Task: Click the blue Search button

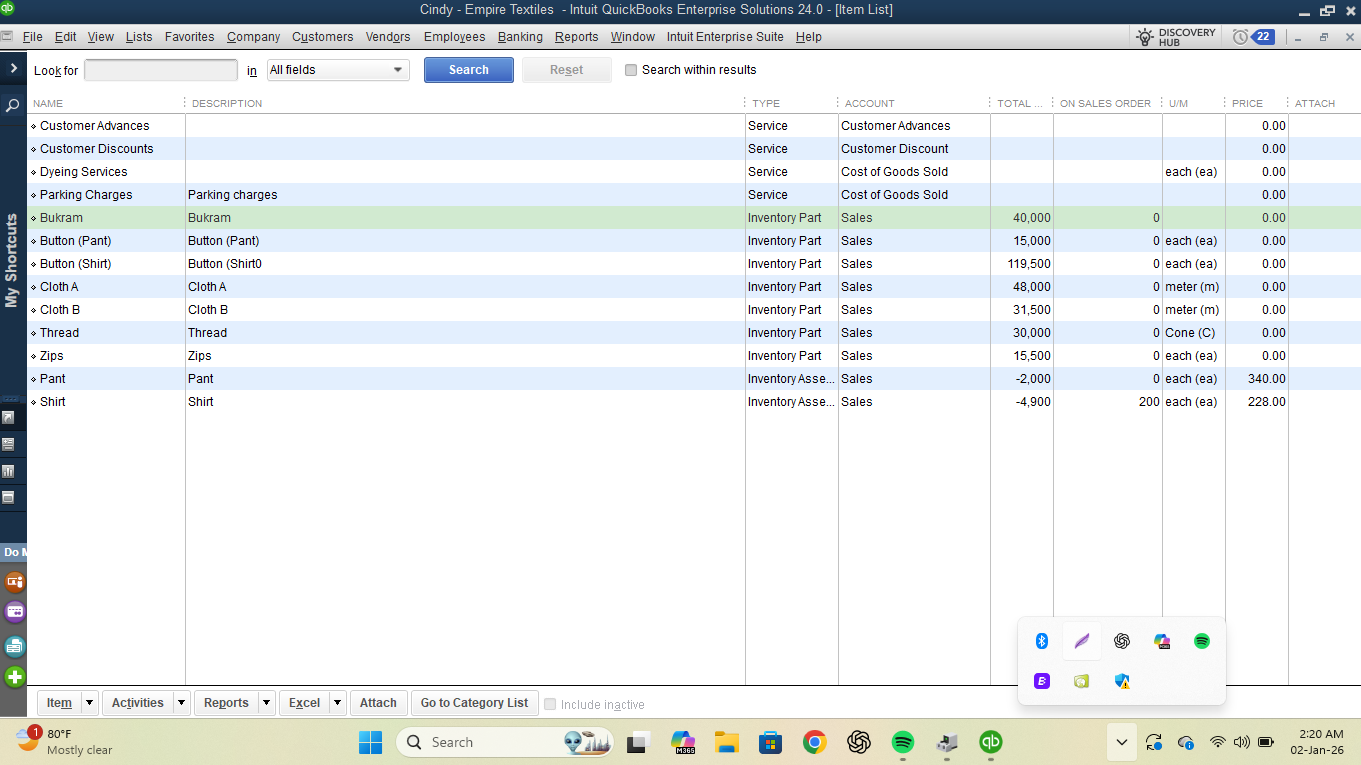Action: pyautogui.click(x=469, y=70)
